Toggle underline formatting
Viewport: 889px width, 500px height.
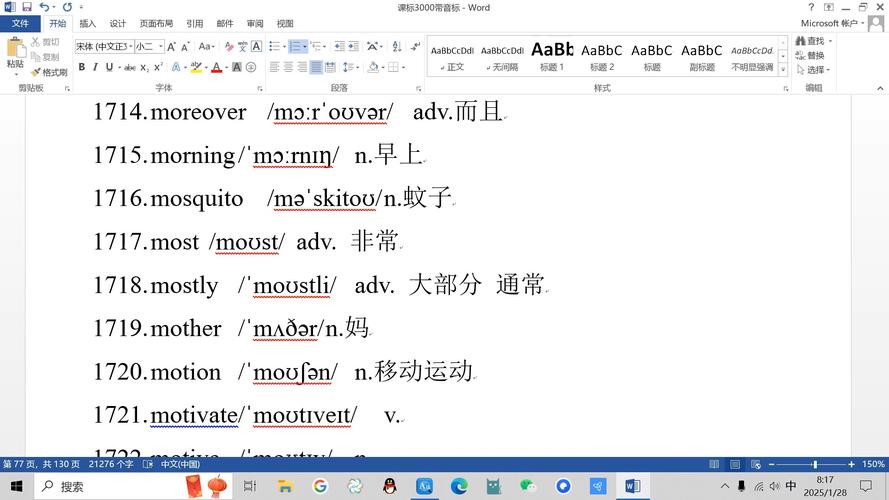click(109, 67)
